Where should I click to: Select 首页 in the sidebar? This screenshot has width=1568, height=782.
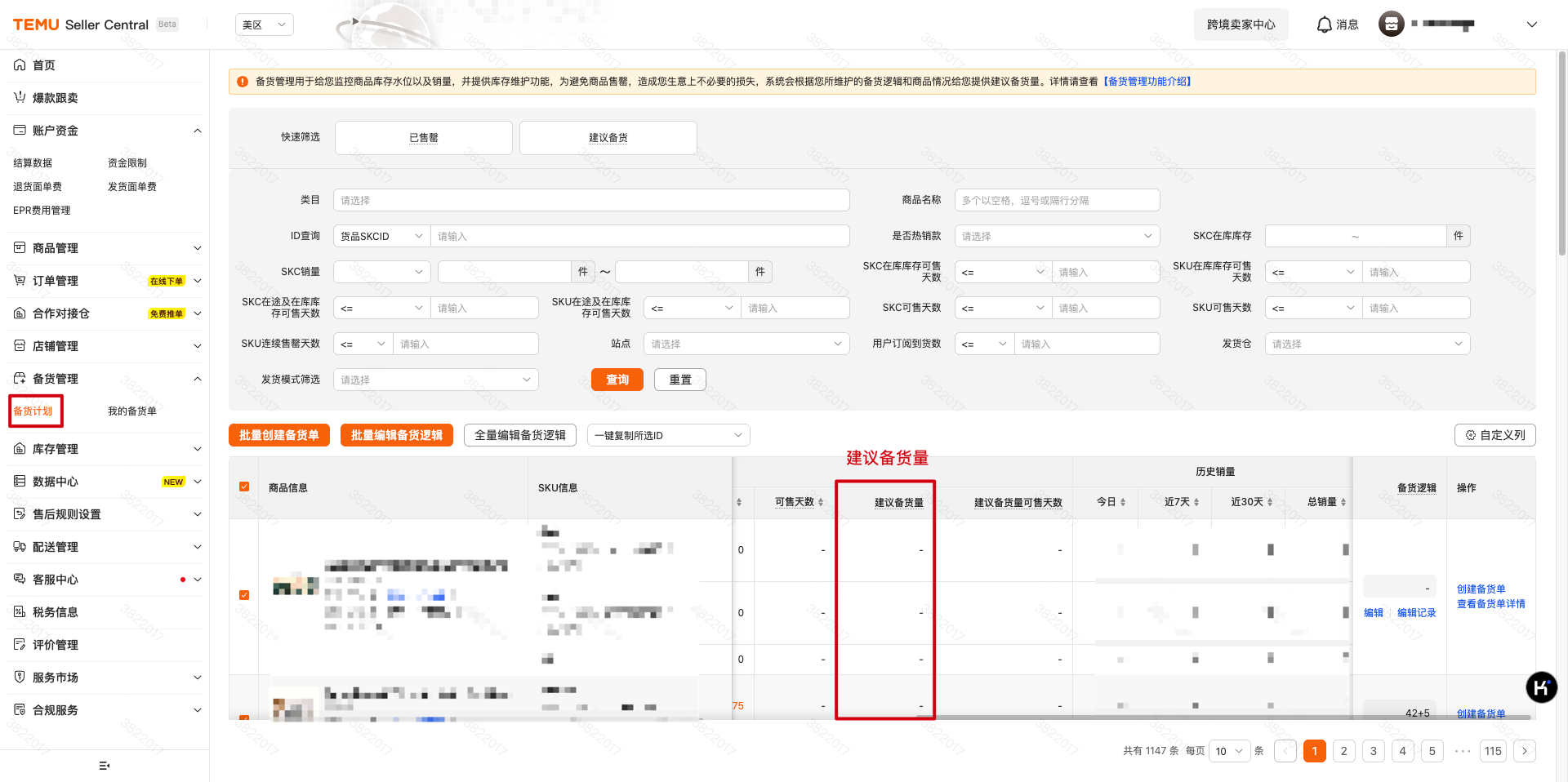(42, 64)
